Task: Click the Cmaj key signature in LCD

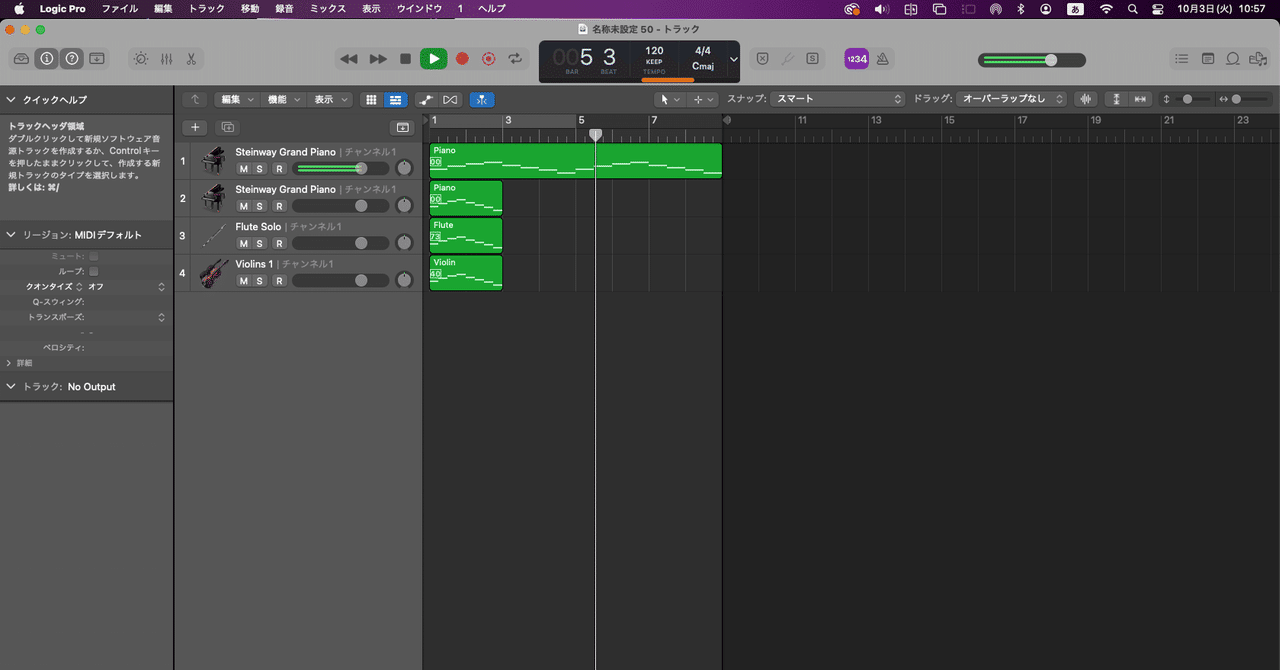Action: 703,66
